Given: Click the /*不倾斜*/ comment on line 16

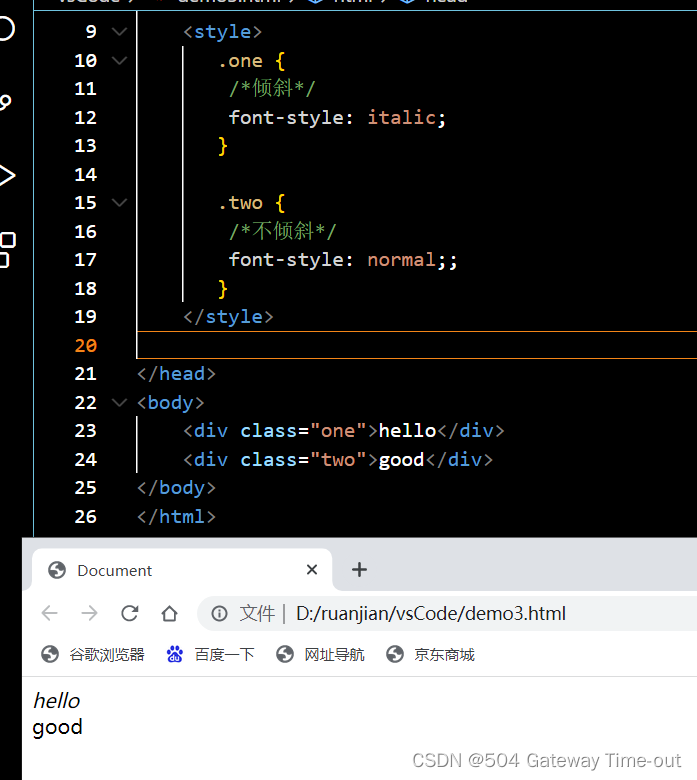Looking at the screenshot, I should pyautogui.click(x=283, y=231).
